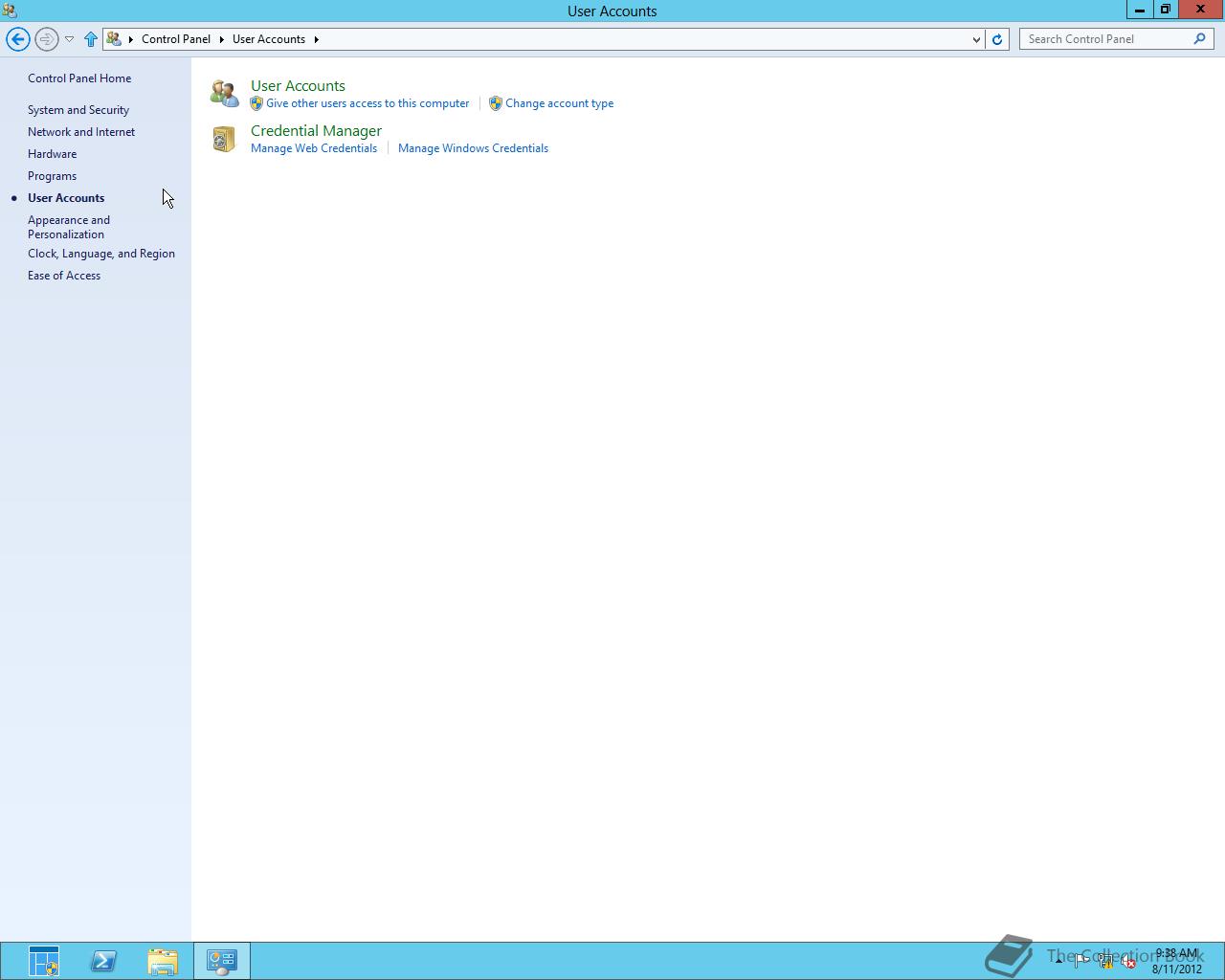Screen dimensions: 1225x980
Task: Go to Network and Internet category
Action: (x=81, y=132)
